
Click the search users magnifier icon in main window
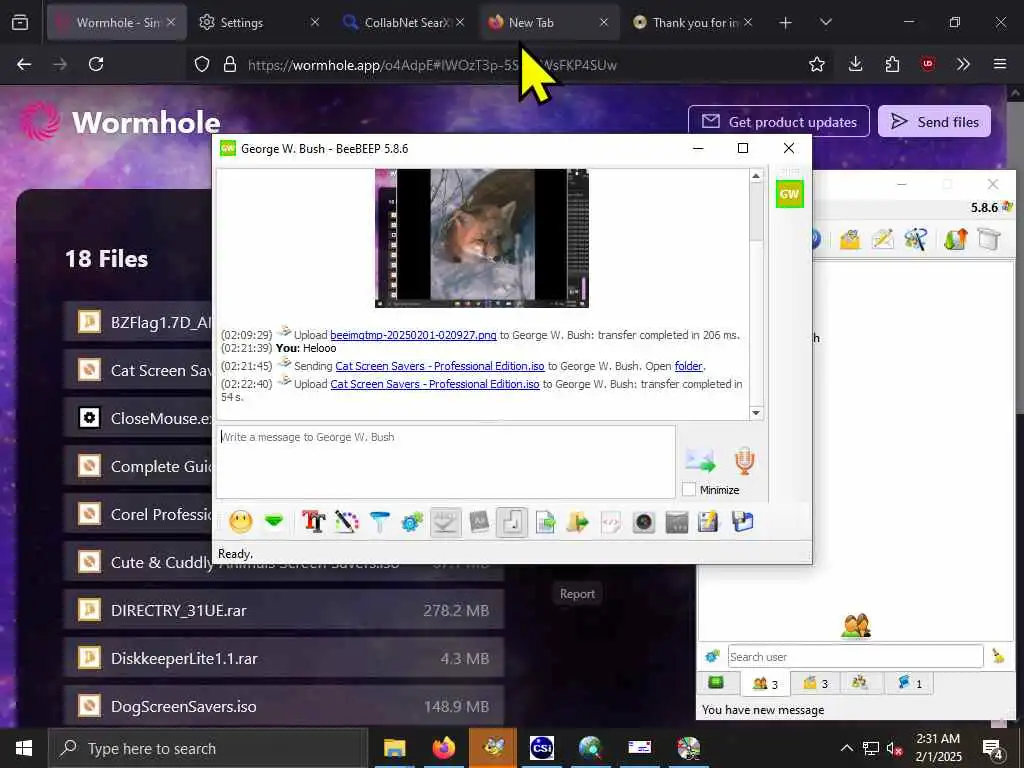point(915,240)
